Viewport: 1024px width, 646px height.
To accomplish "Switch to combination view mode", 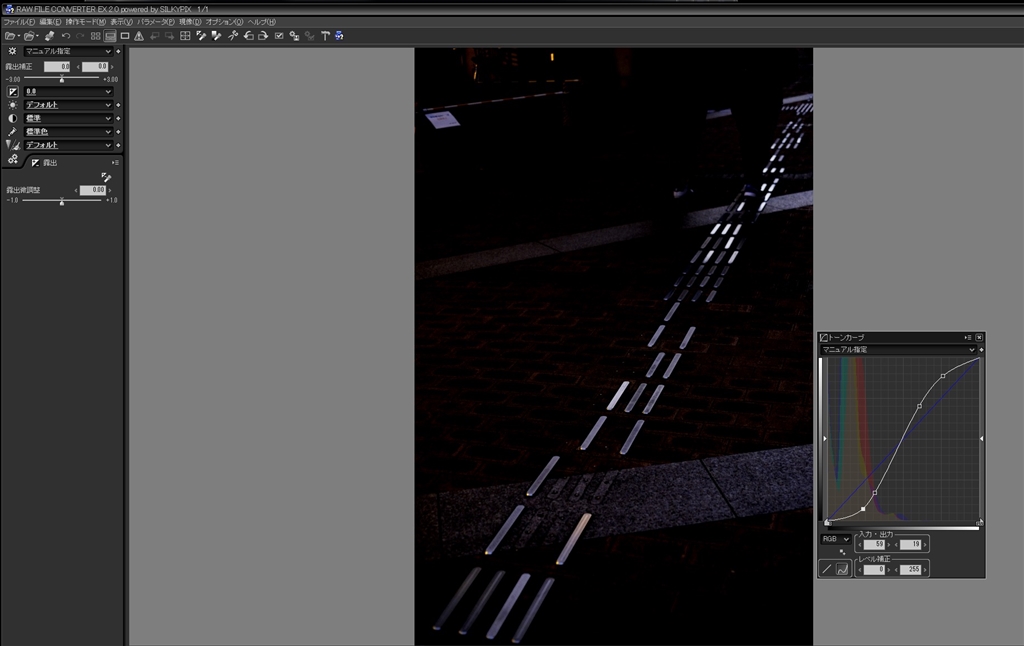I will tap(110, 36).
